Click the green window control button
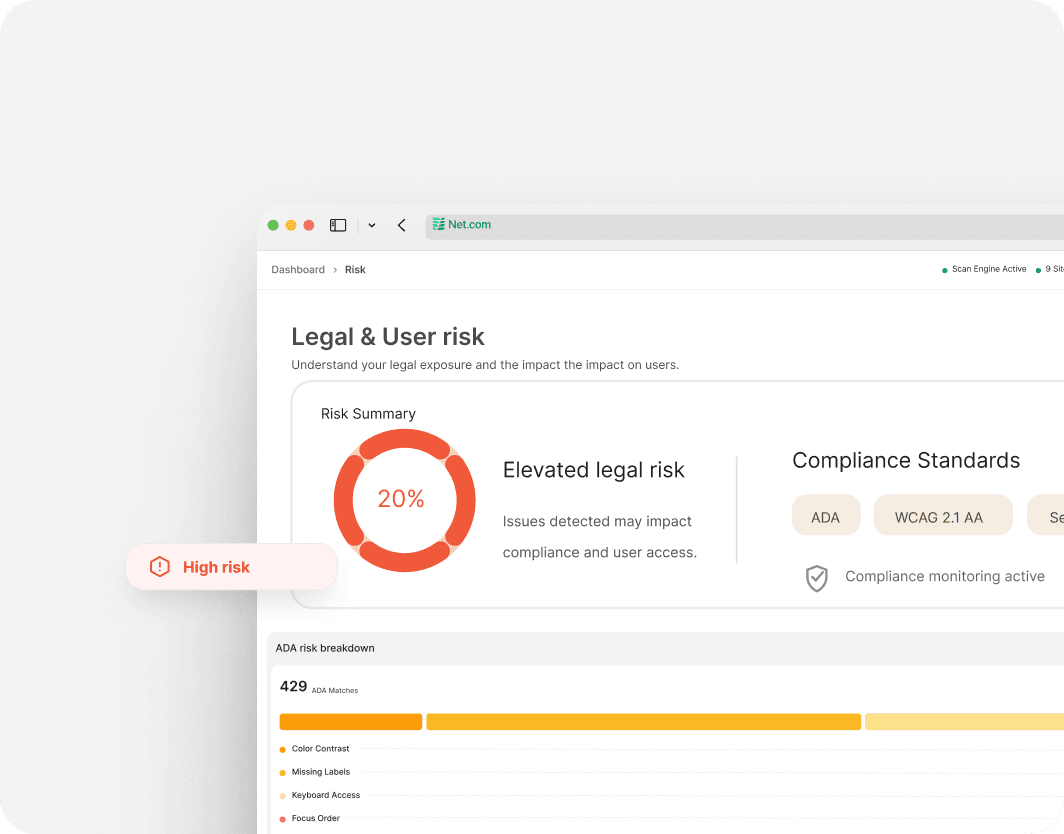The image size is (1064, 834). click(273, 225)
